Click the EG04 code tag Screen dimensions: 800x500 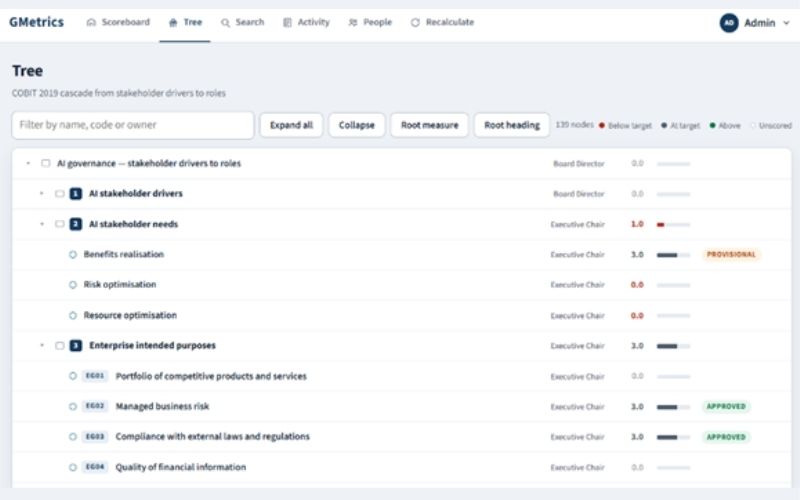pos(95,467)
